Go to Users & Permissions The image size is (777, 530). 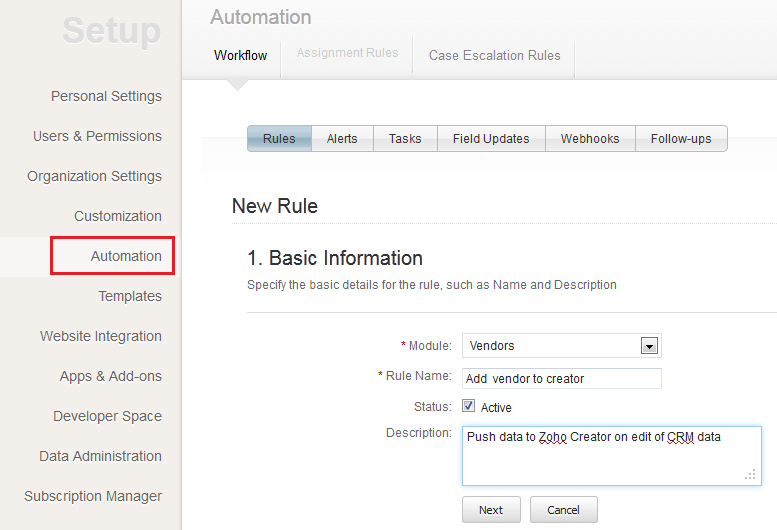(x=97, y=136)
